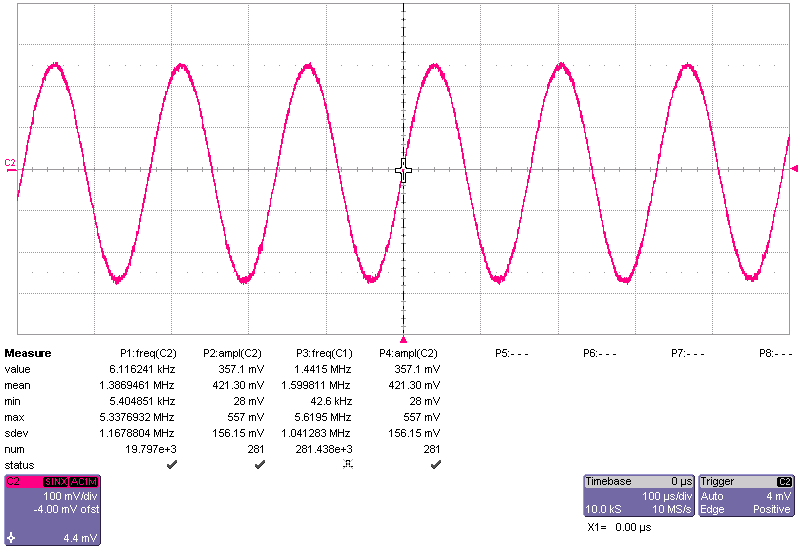Click the trigger delay triangle below the grid
The image size is (800, 547).
click(x=404, y=339)
